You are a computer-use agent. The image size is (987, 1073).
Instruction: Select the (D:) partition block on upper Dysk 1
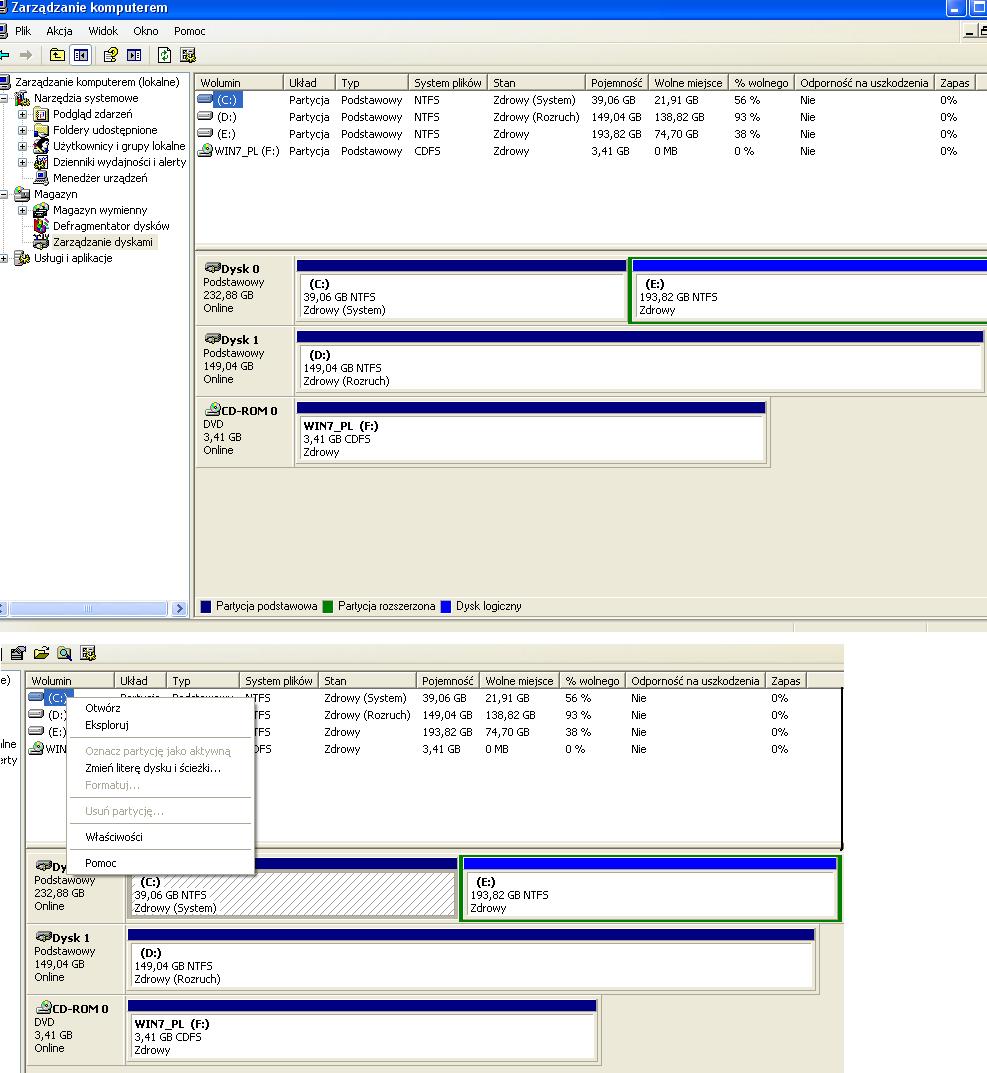pyautogui.click(x=641, y=361)
